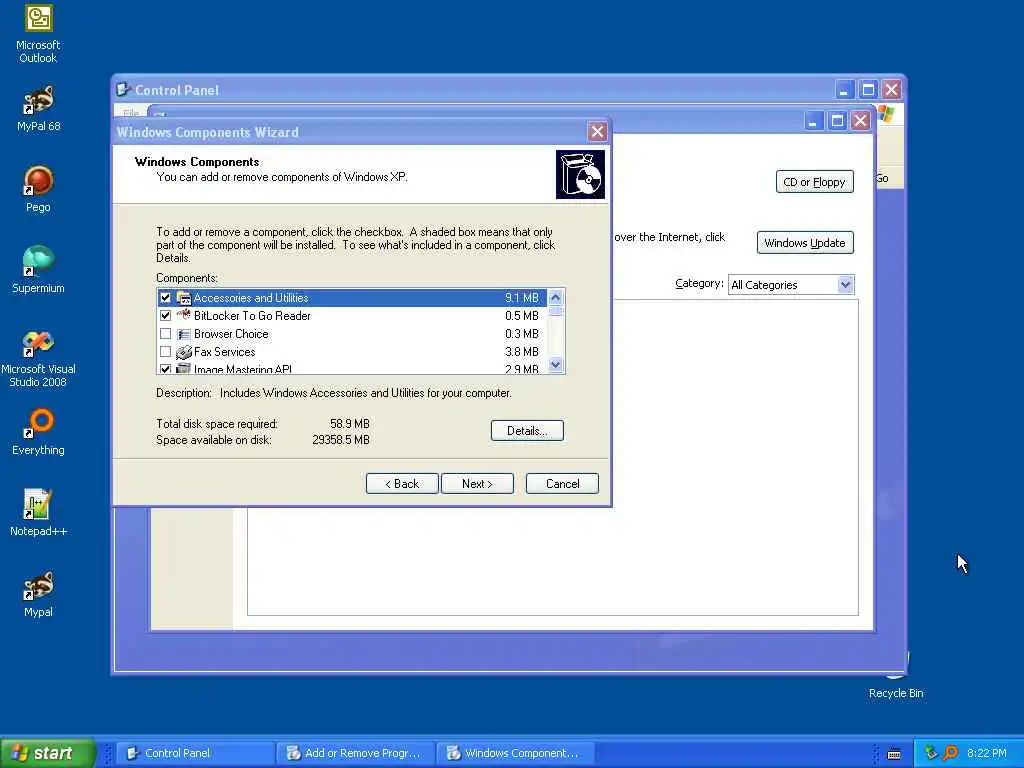1024x768 pixels.
Task: Toggle Image Mastering API checkbox
Action: pyautogui.click(x=165, y=369)
